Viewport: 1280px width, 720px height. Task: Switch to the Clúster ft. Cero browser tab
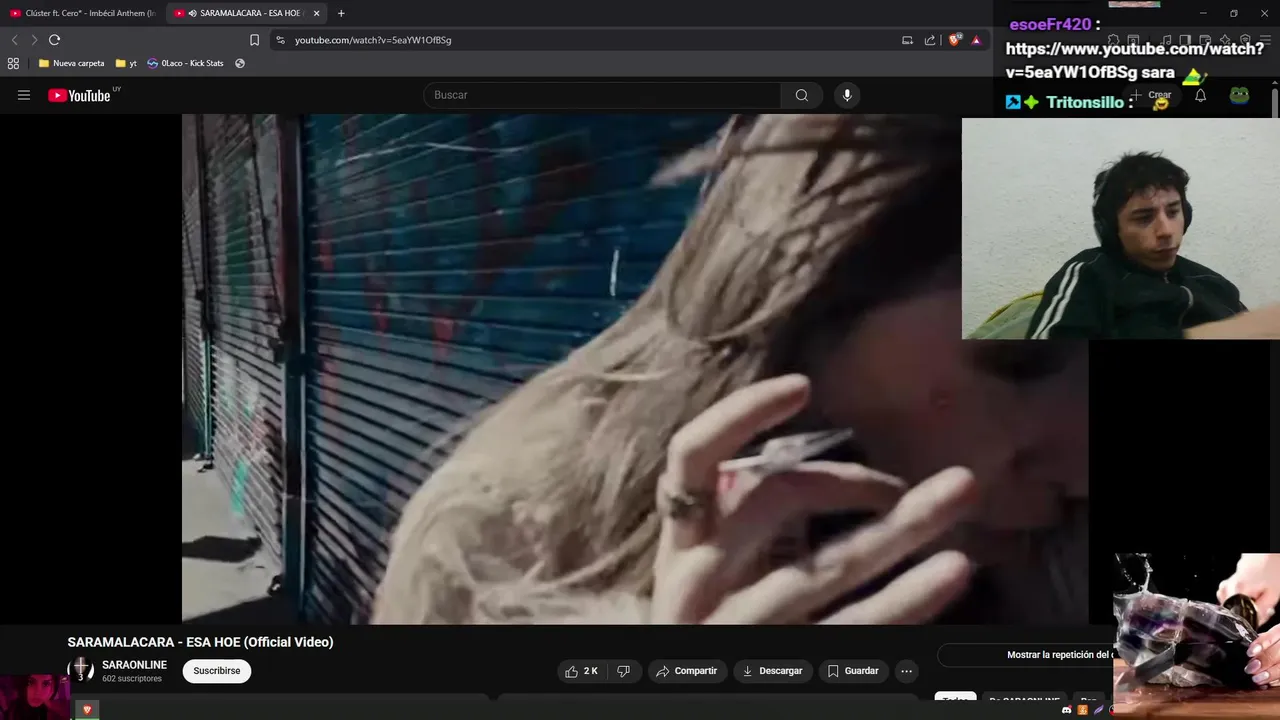coord(82,13)
